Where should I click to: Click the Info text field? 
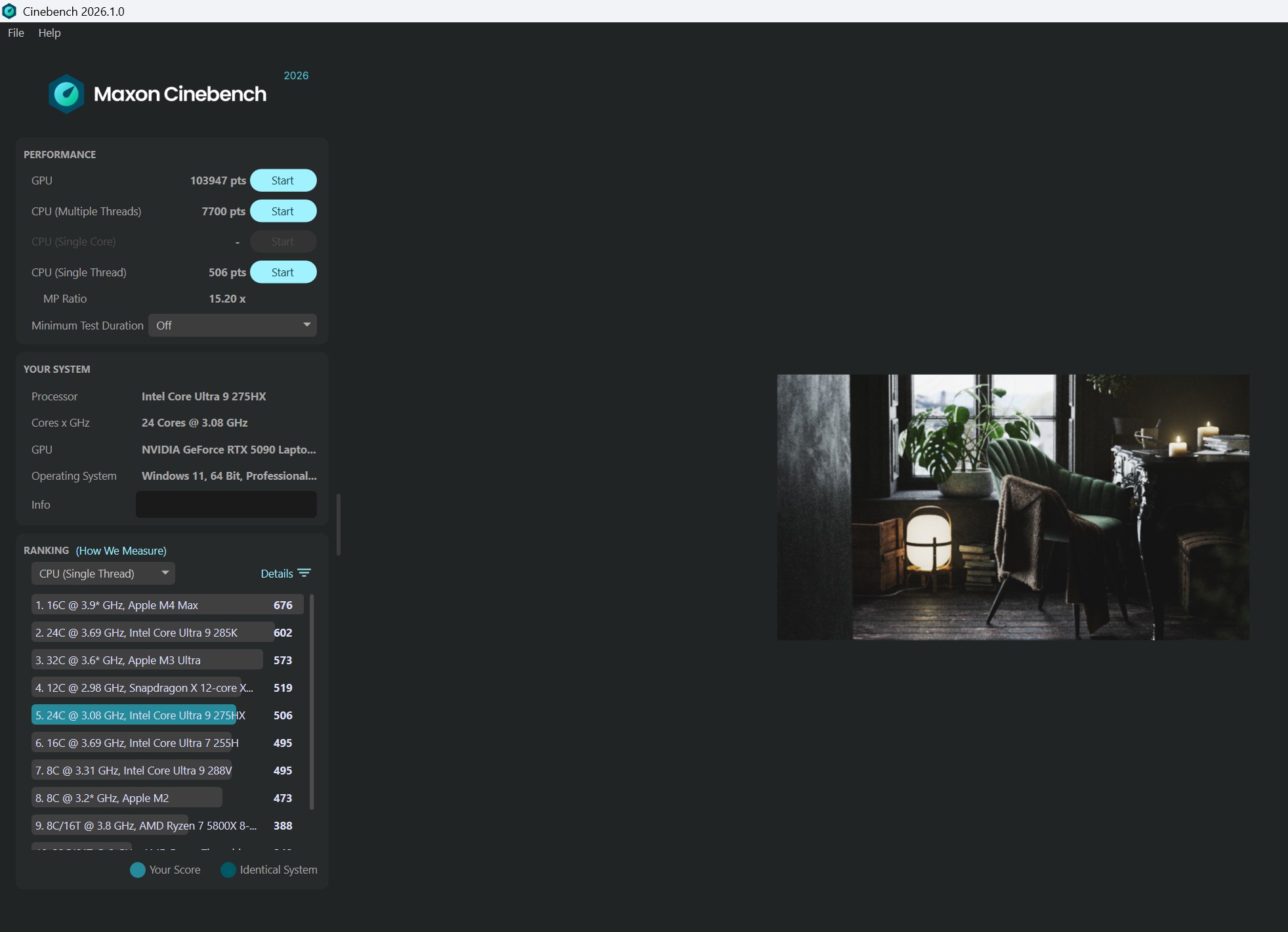click(x=226, y=505)
